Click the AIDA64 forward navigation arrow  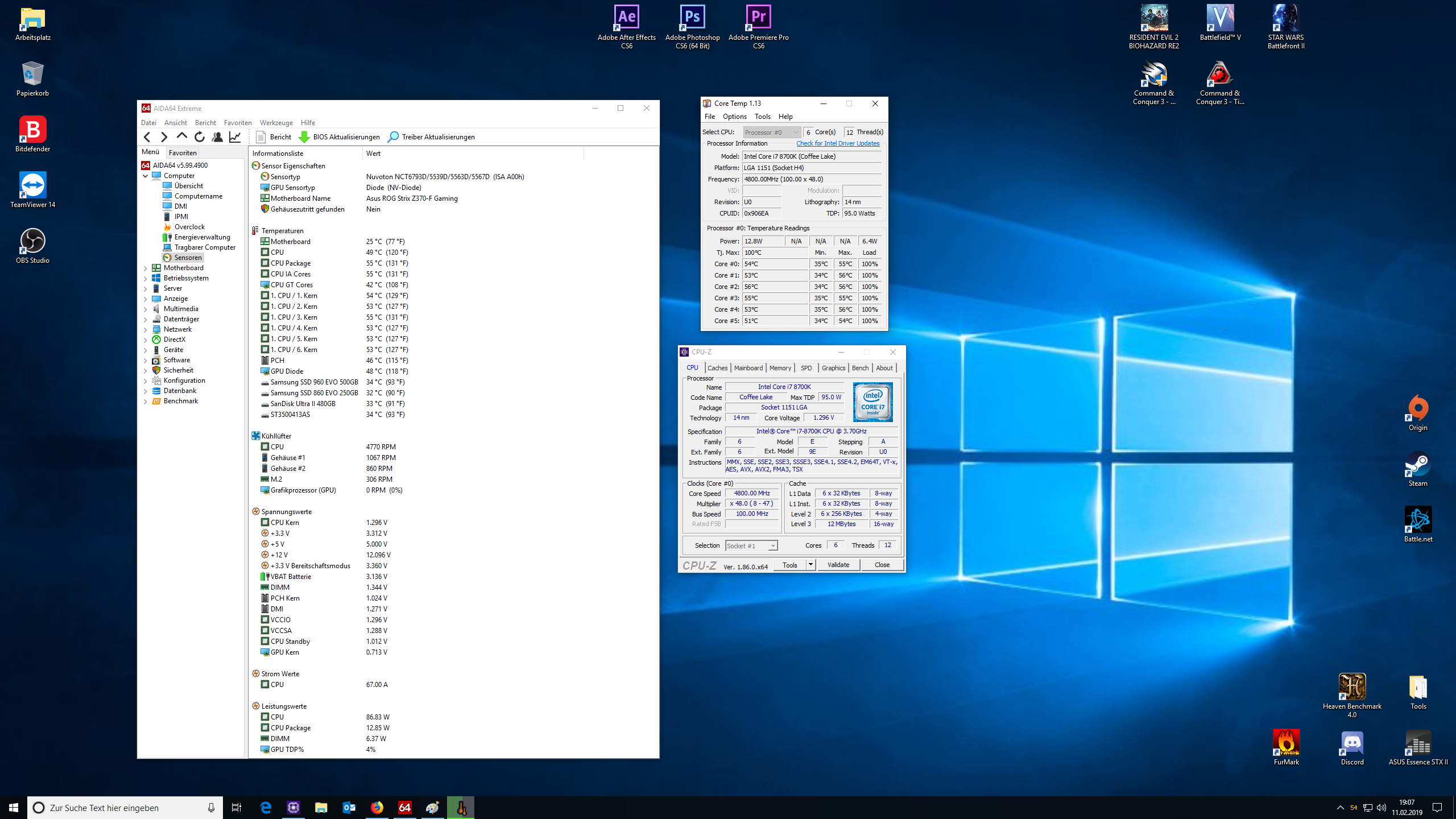164,136
